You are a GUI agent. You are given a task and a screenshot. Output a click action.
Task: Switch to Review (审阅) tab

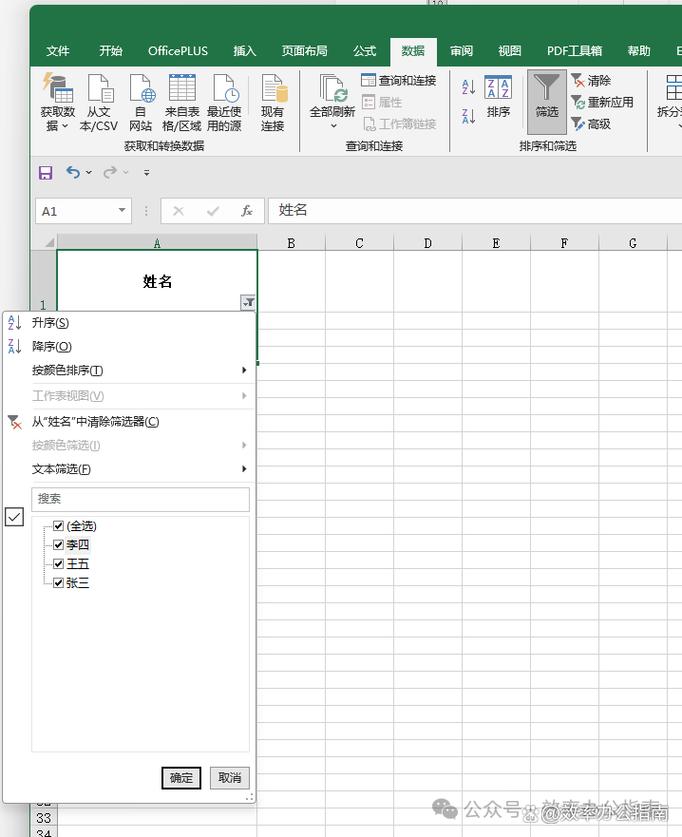461,51
